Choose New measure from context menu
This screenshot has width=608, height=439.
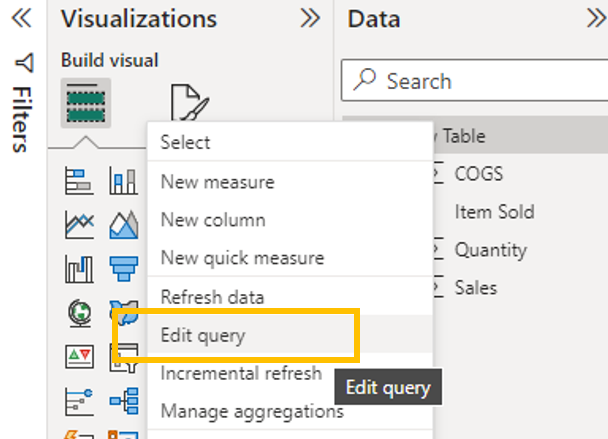217,182
